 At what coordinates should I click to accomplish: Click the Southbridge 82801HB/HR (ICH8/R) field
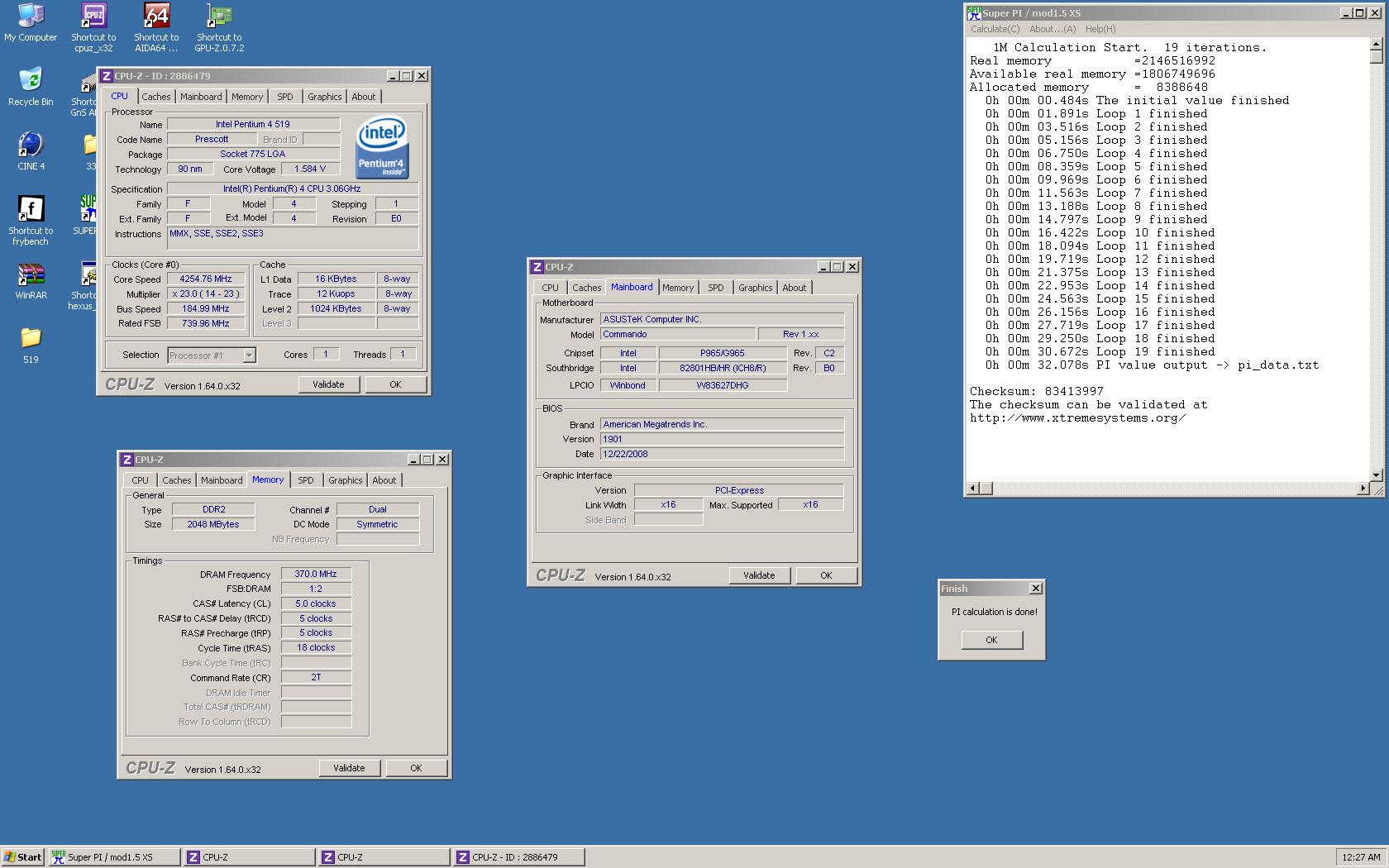click(x=723, y=369)
